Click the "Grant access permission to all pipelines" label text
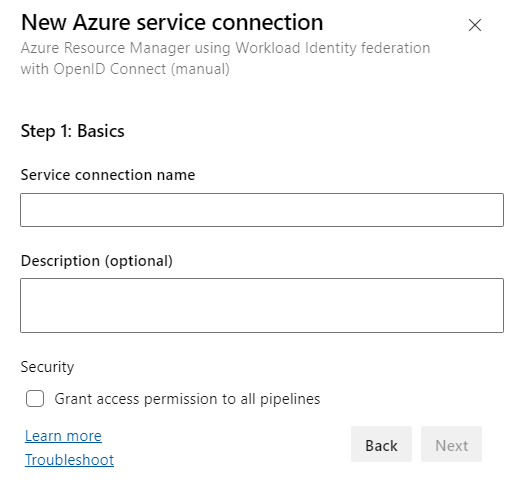 click(187, 399)
